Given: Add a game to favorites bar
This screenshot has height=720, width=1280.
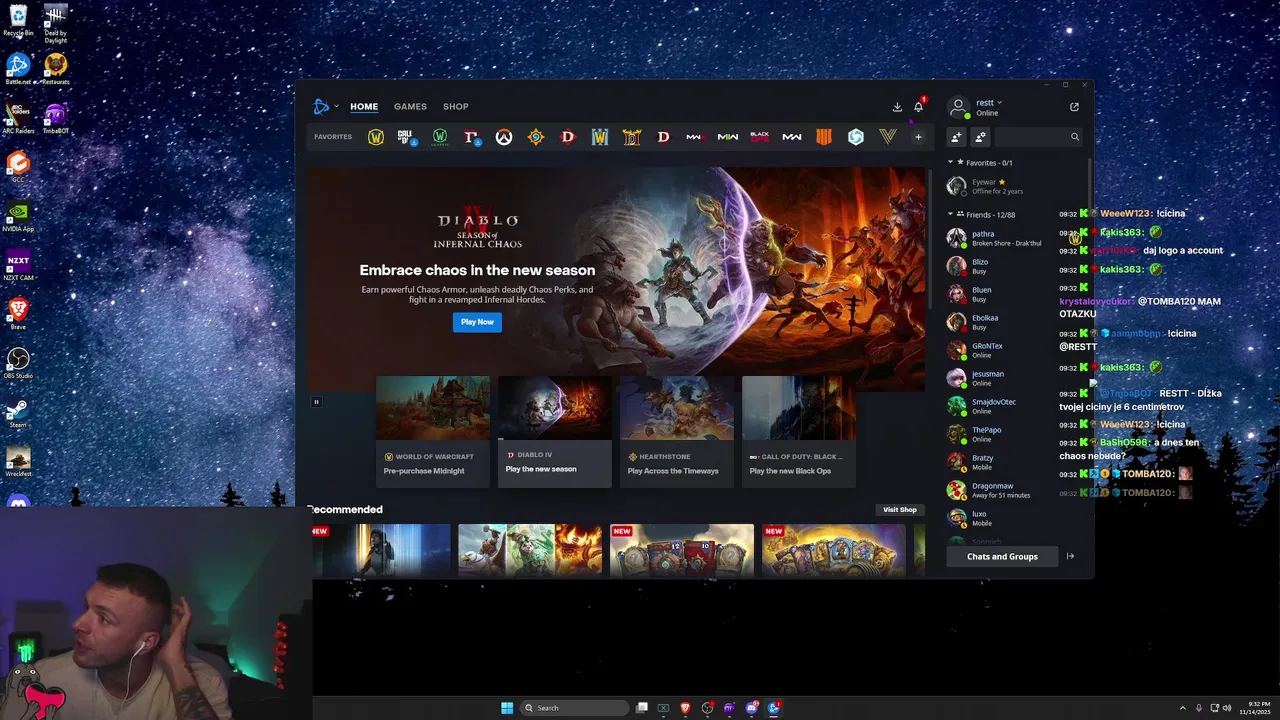Looking at the screenshot, I should tap(918, 137).
